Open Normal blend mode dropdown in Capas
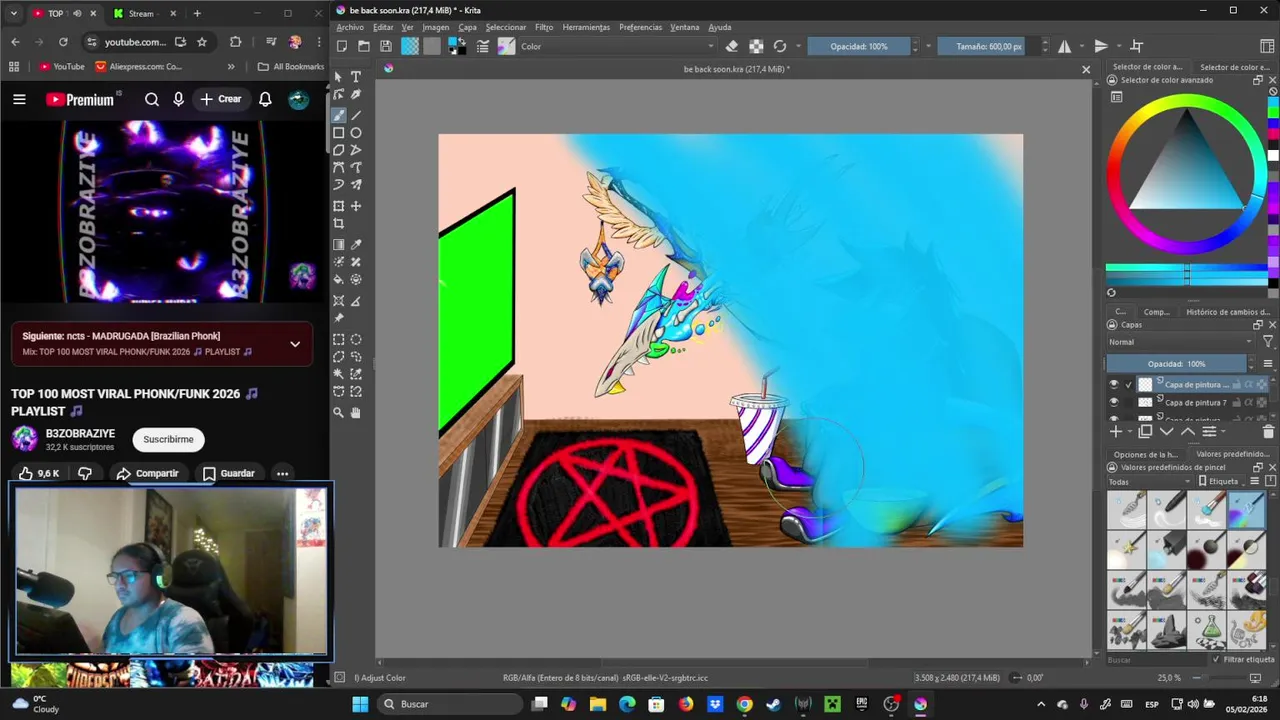 point(1180,342)
